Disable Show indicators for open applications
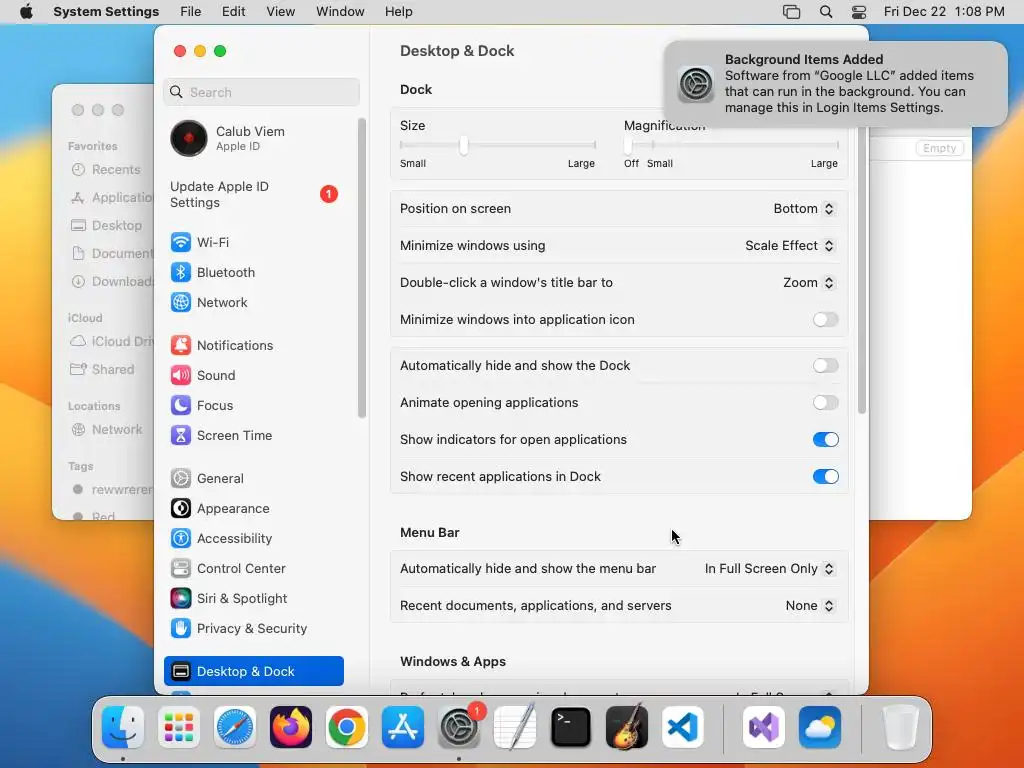1024x768 pixels. coord(825,440)
